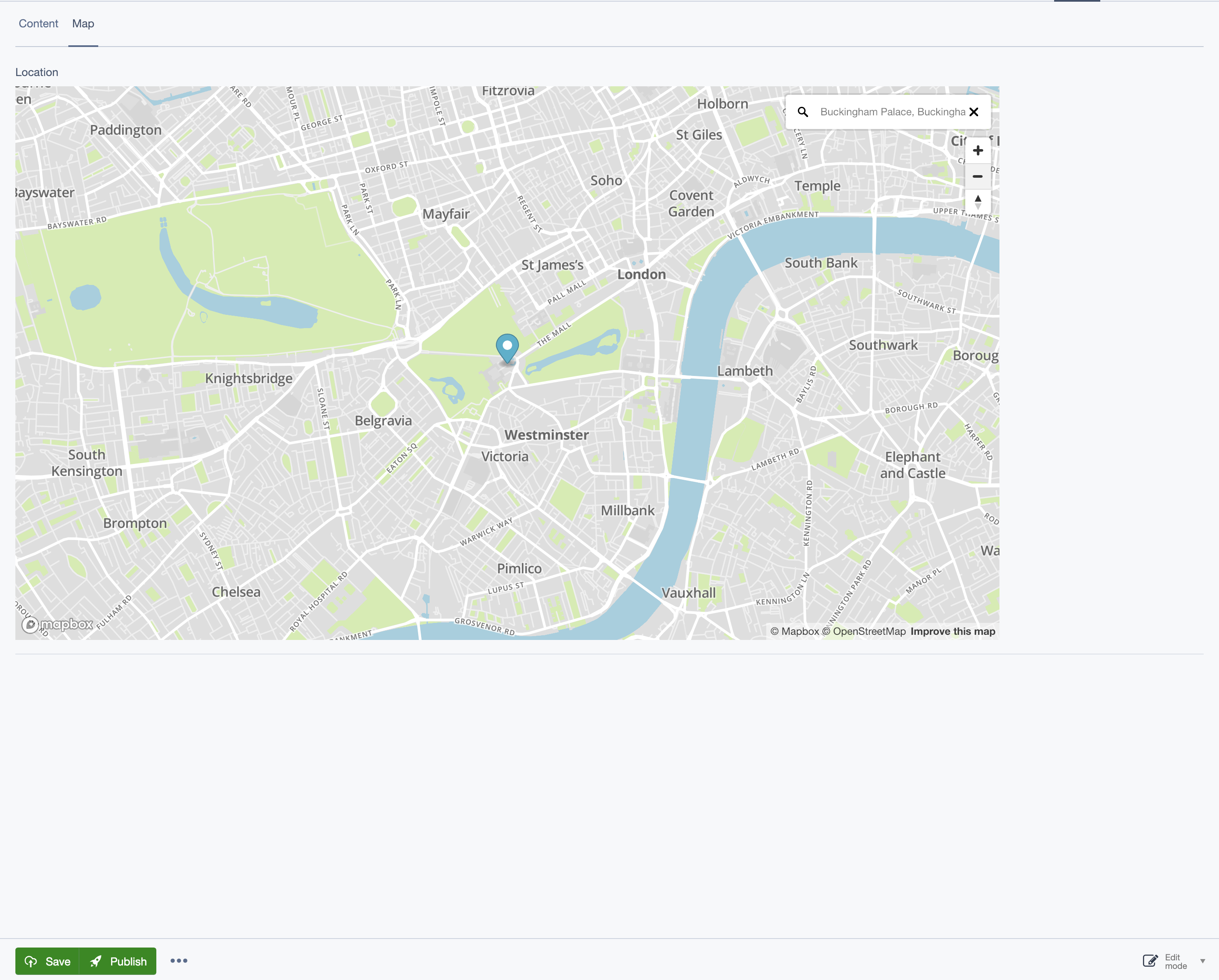Open the © Mapbox attribution link
This screenshot has width=1219, height=980.
pos(794,632)
